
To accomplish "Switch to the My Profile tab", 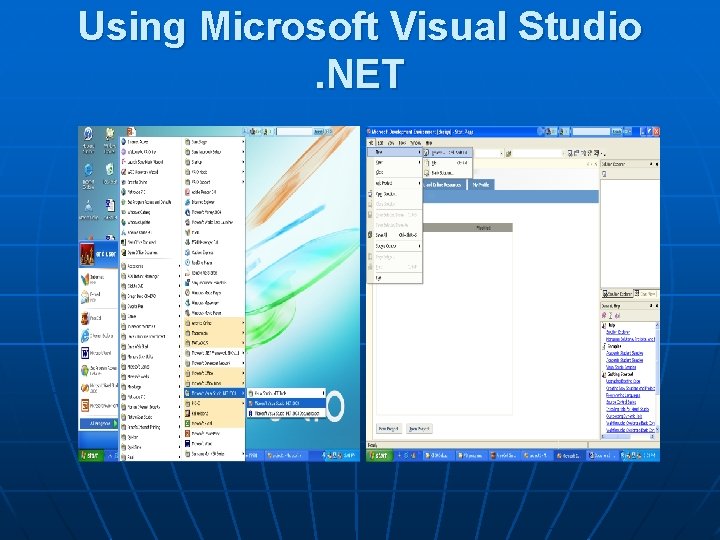I will pos(481,185).
